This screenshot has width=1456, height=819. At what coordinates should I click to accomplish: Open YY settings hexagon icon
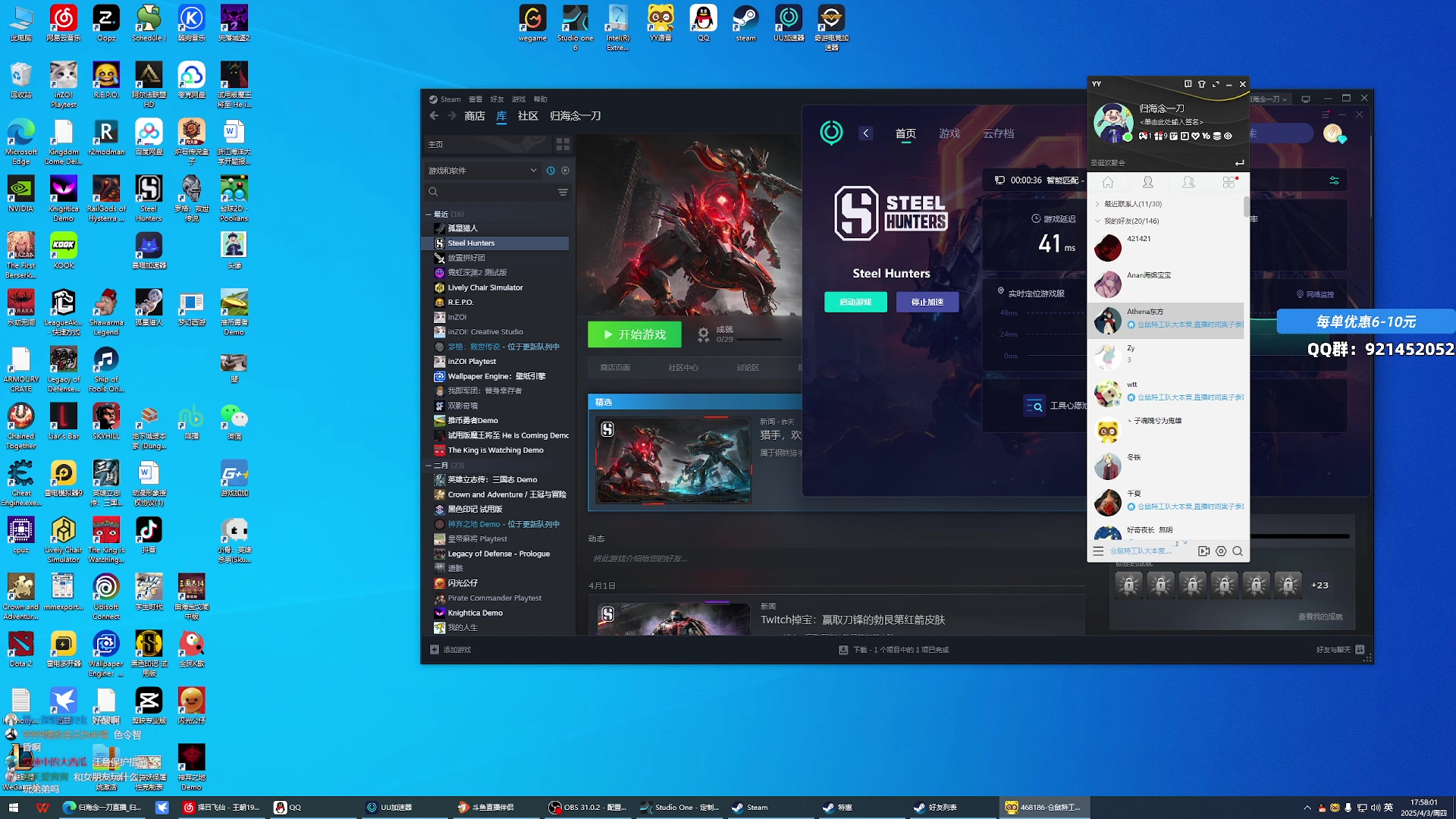(1221, 551)
